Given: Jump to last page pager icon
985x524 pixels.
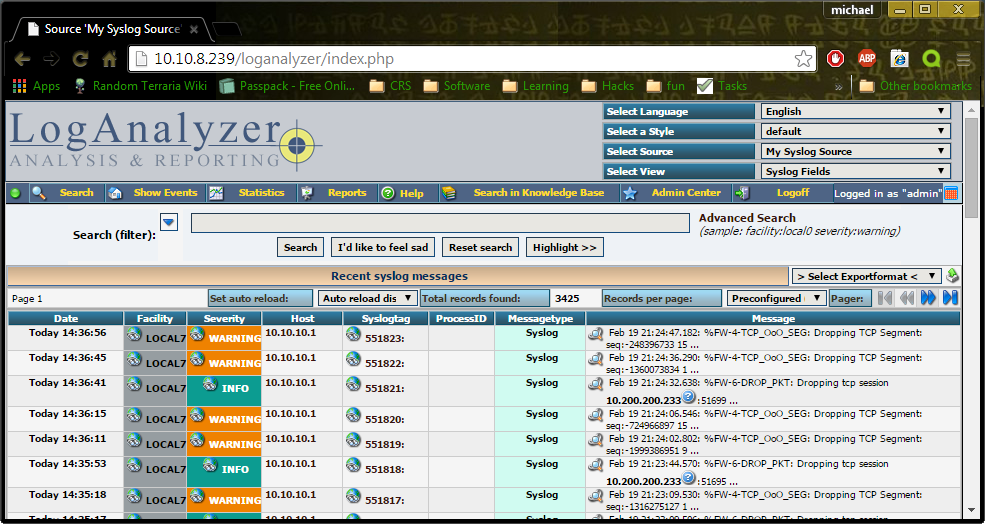Looking at the screenshot, I should point(950,298).
